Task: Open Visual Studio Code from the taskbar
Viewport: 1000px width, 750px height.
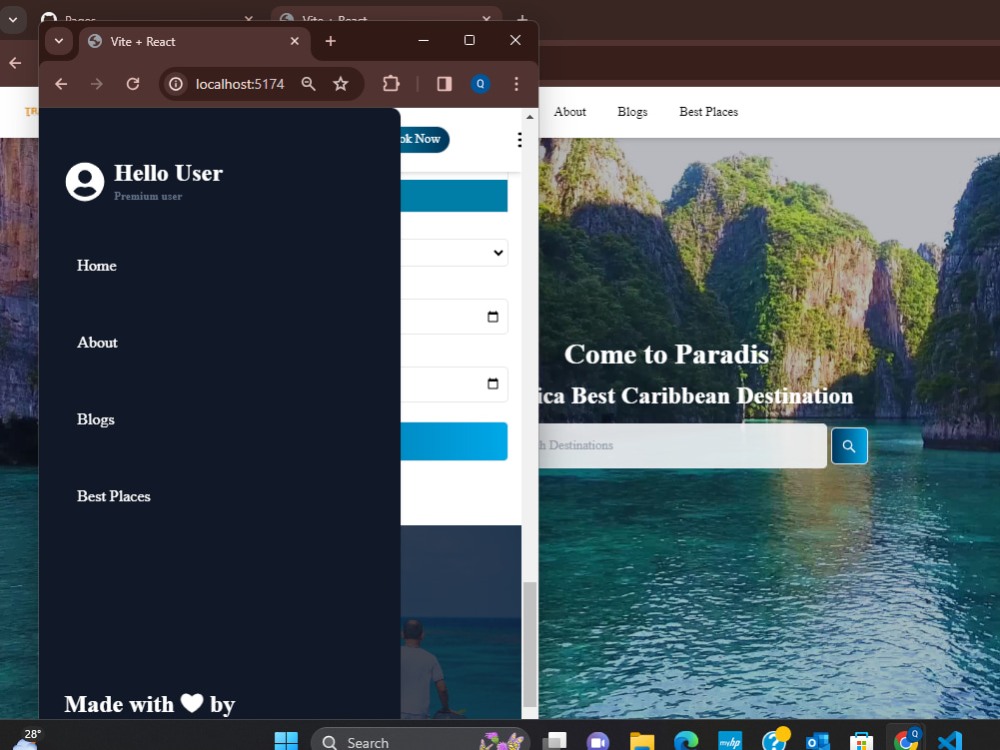Action: pyautogui.click(x=950, y=741)
